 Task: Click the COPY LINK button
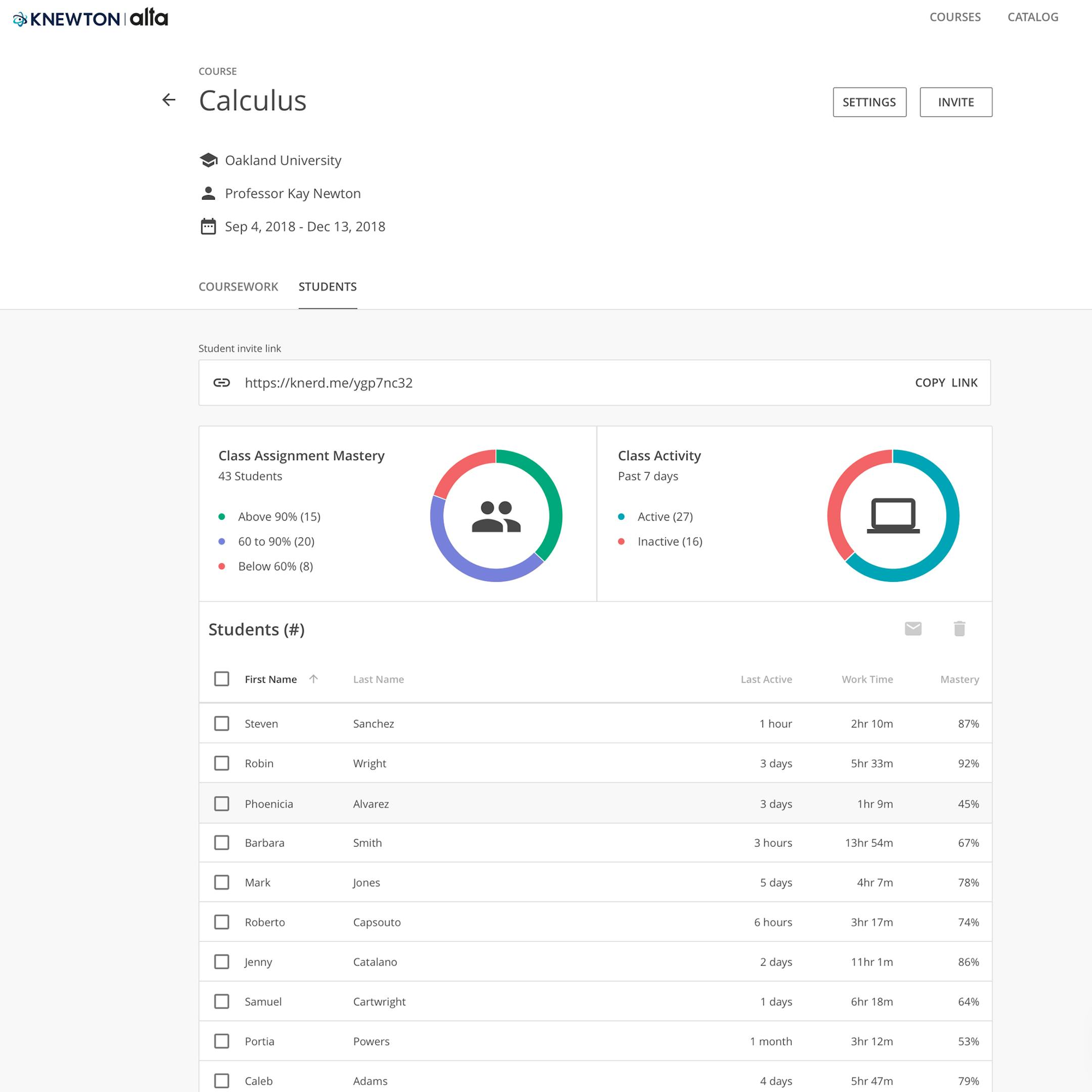coord(947,383)
